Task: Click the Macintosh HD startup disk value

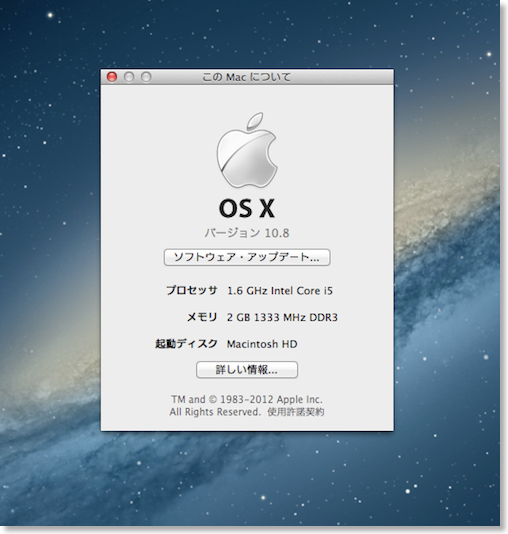Action: (x=262, y=344)
